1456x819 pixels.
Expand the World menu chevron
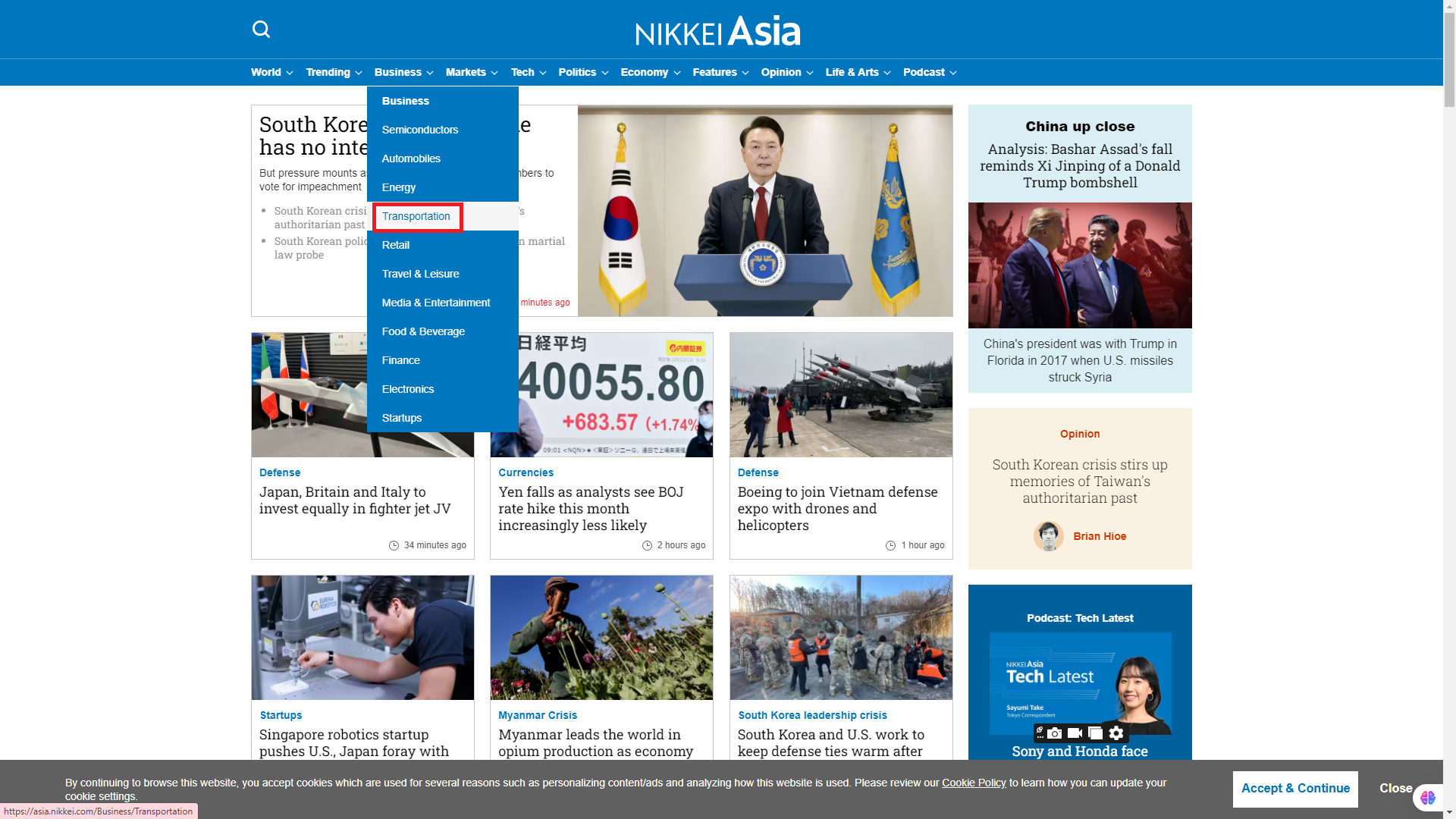tap(289, 73)
